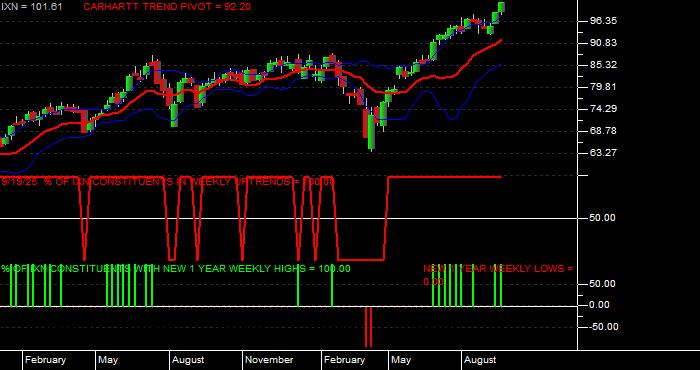Screen dimensions: 700x370
Task: Click the lowest green candlestick near 63.27
Action: [371, 132]
